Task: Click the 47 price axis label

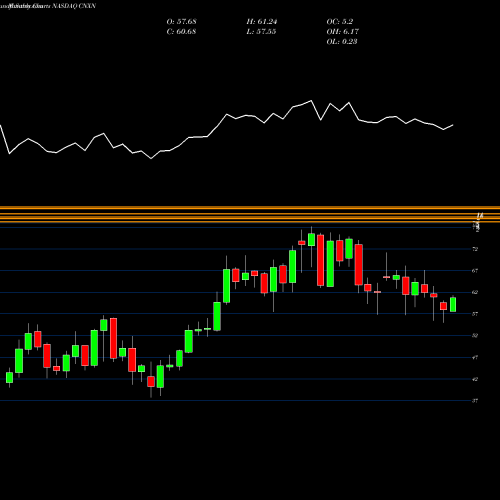Action: point(475,357)
